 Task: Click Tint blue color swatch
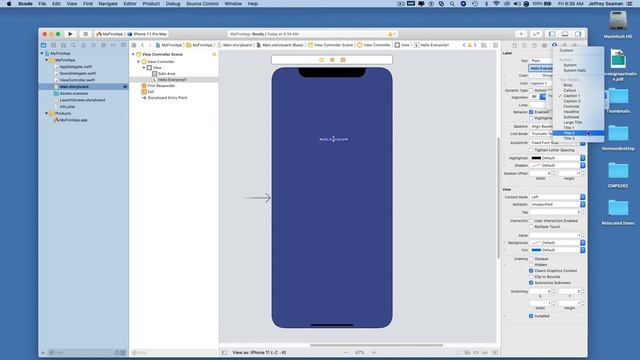(536, 250)
